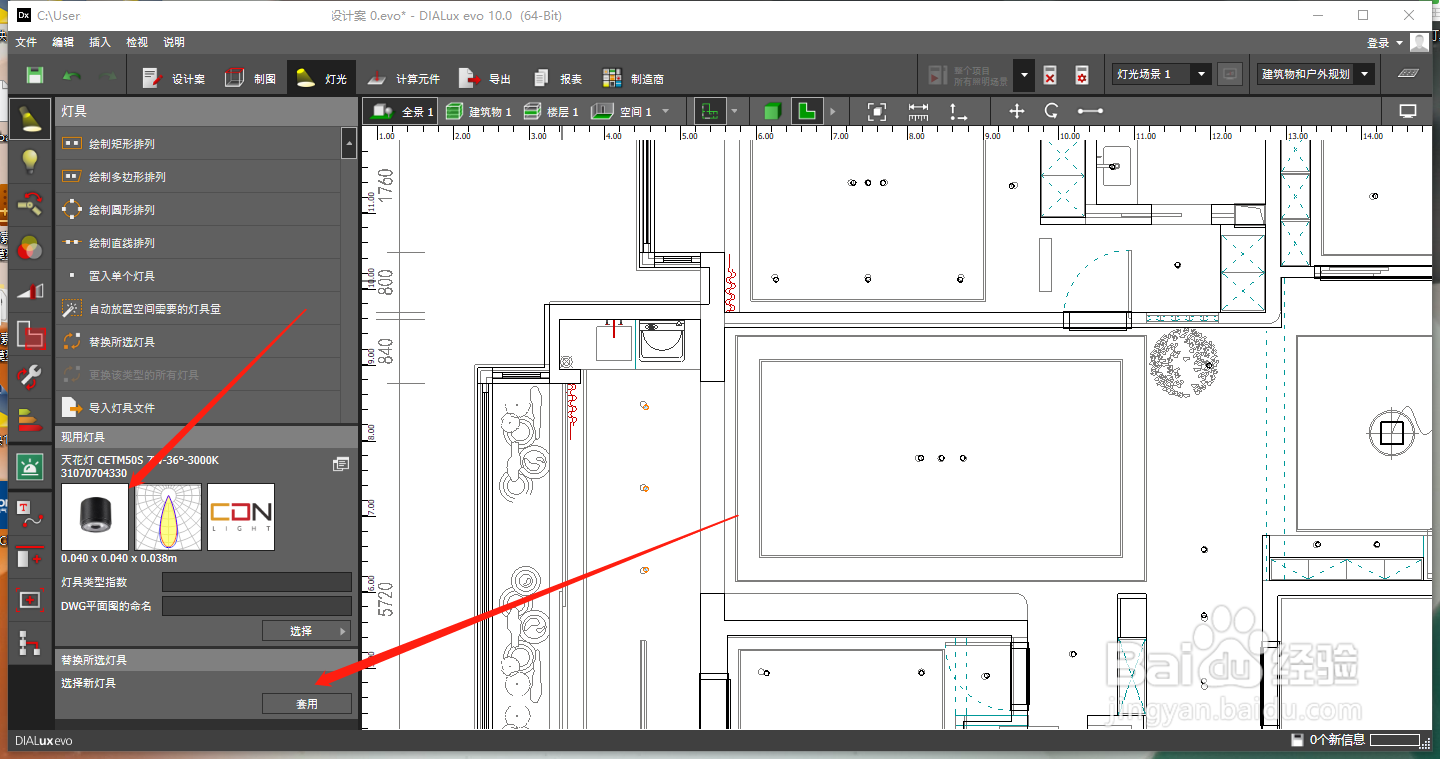Switch to the 导出 tab
The height and width of the screenshot is (759, 1440).
click(485, 78)
